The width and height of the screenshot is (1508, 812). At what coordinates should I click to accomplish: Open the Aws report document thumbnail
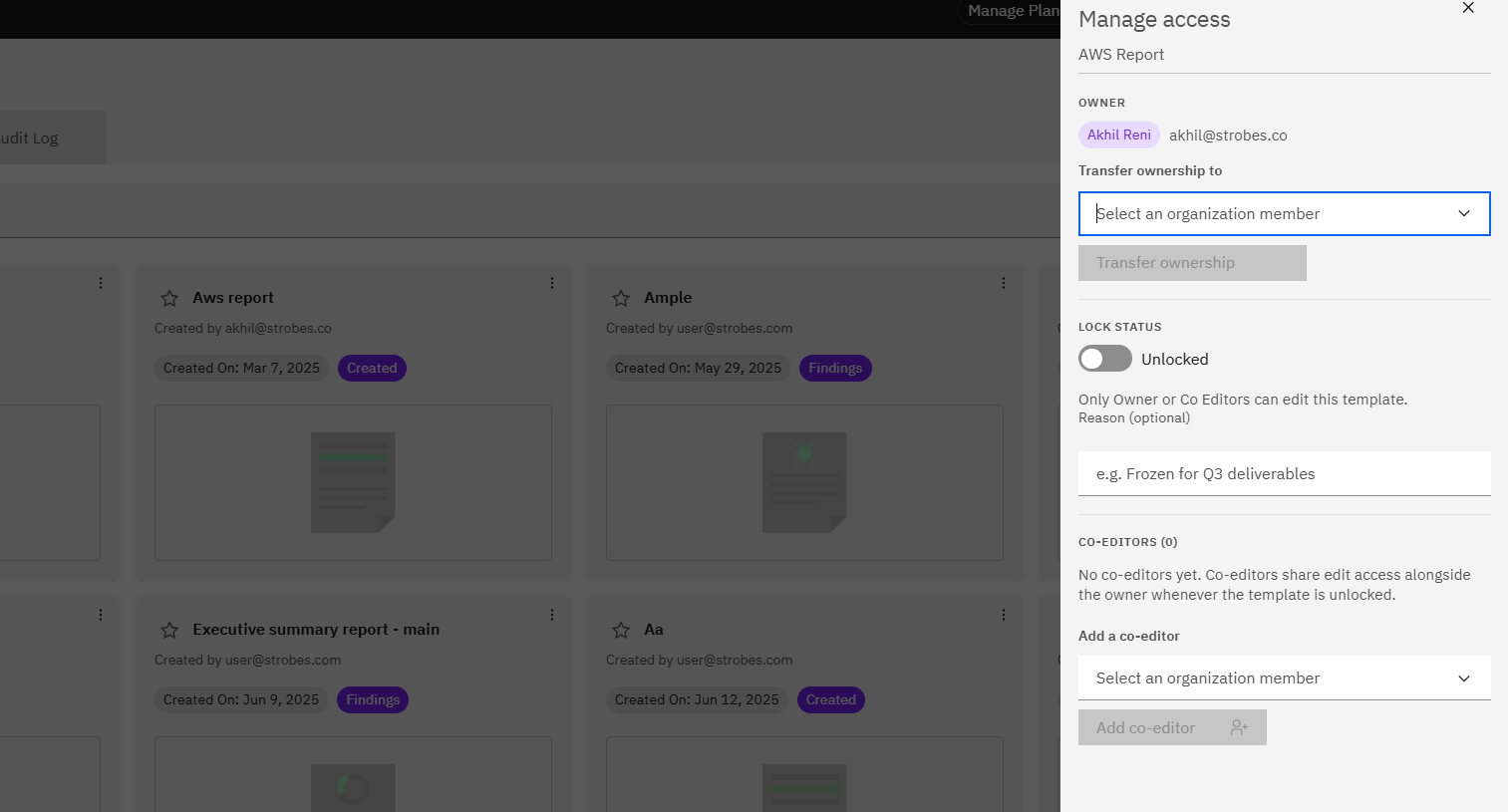(x=353, y=482)
